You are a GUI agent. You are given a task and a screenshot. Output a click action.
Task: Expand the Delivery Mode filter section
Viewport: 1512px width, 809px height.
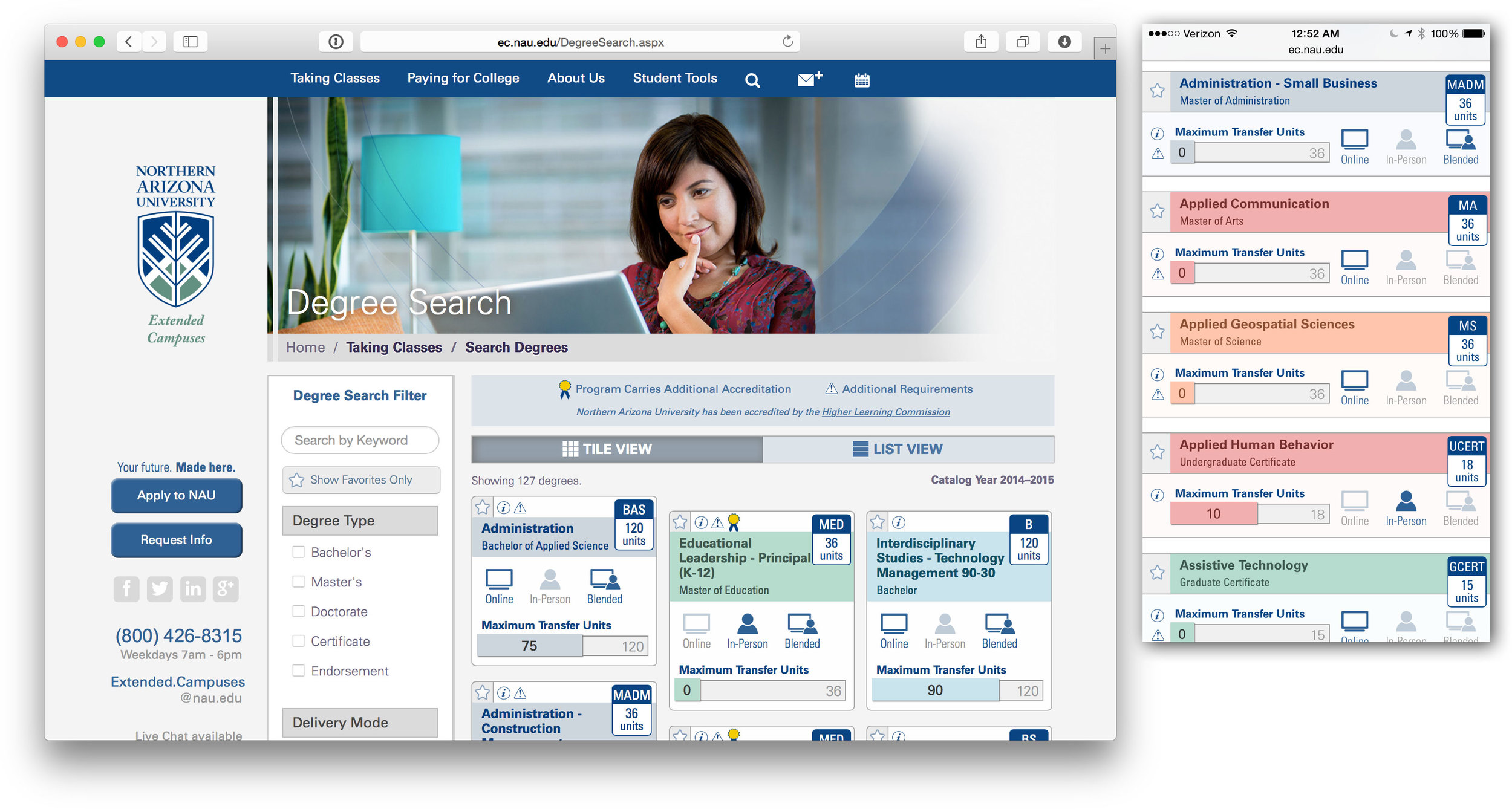point(360,722)
